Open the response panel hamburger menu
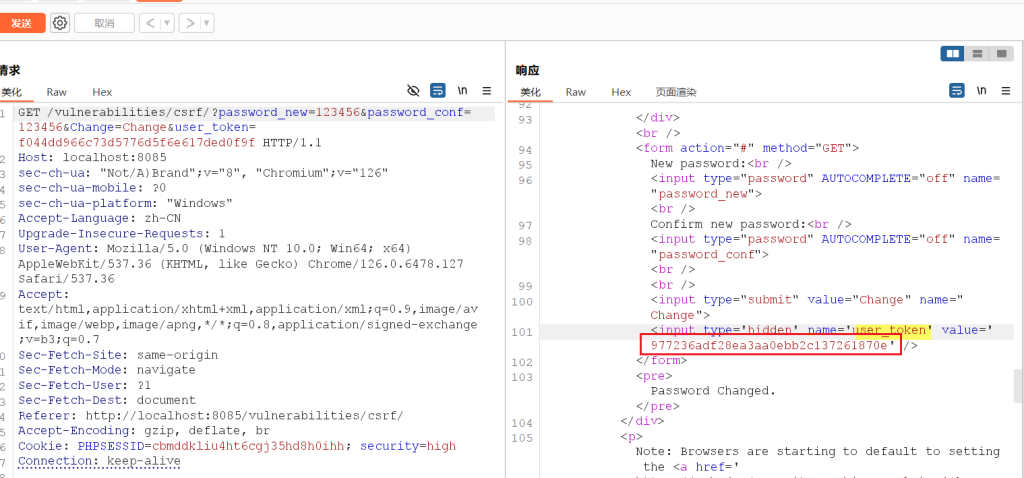Screen dimensions: 1024x478 [x=1005, y=91]
